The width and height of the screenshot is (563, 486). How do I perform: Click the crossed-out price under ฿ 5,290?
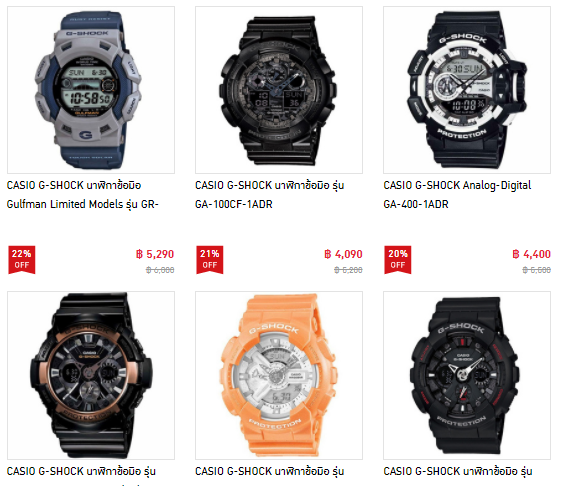[160, 270]
